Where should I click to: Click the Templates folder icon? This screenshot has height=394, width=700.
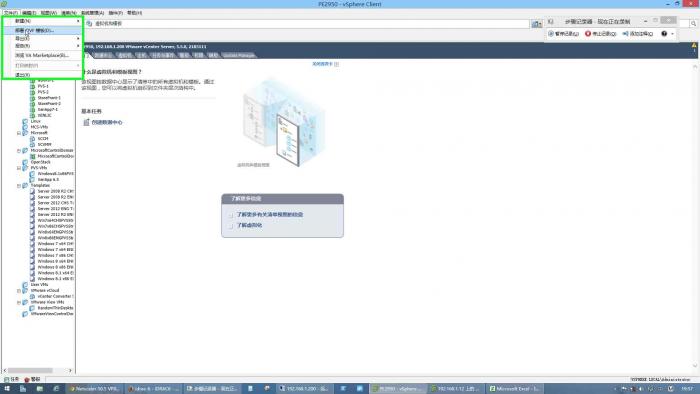coord(25,186)
